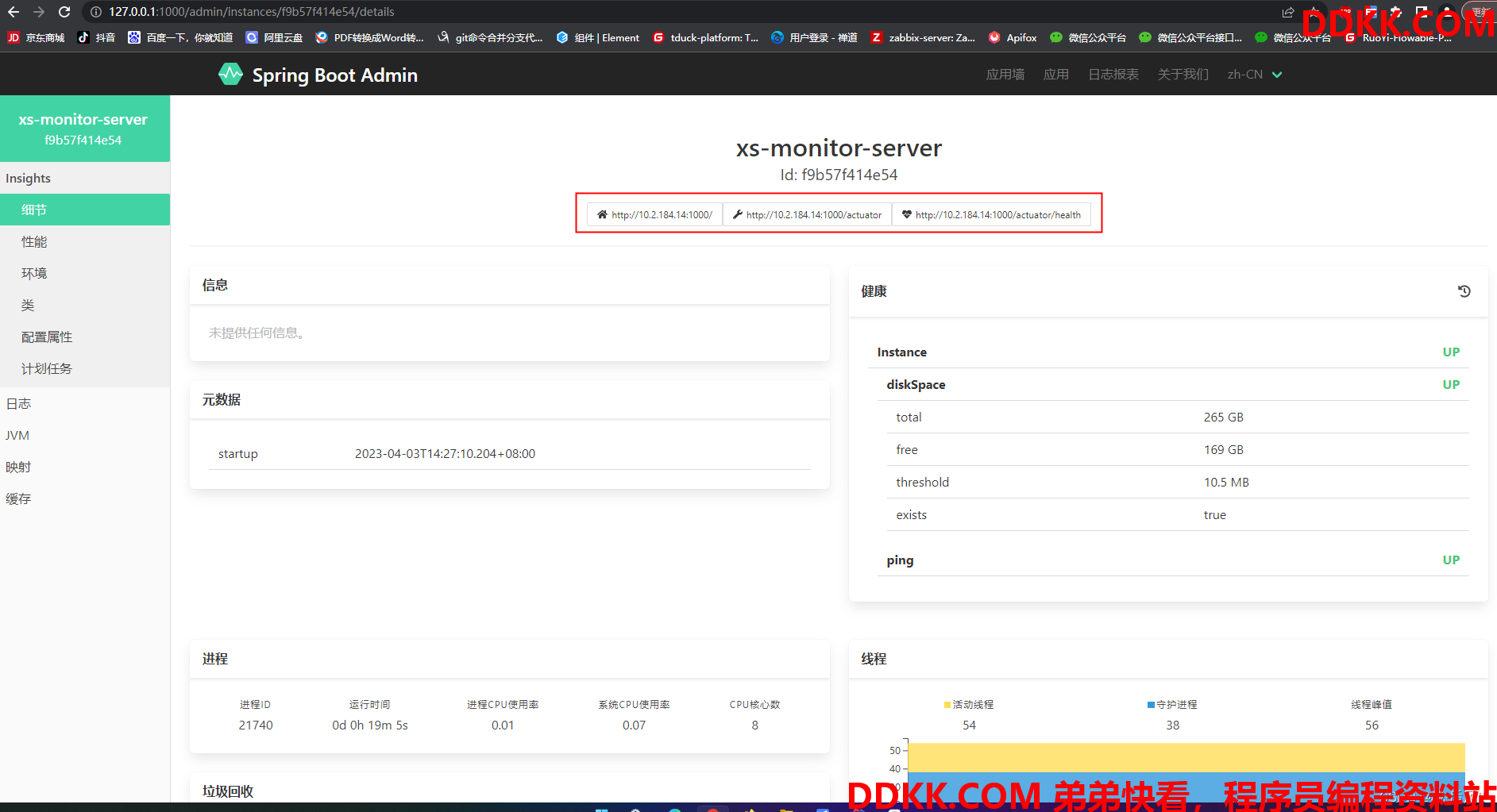Viewport: 1497px width, 812px height.
Task: Click the free disk value 169 GB
Action: 1224,449
